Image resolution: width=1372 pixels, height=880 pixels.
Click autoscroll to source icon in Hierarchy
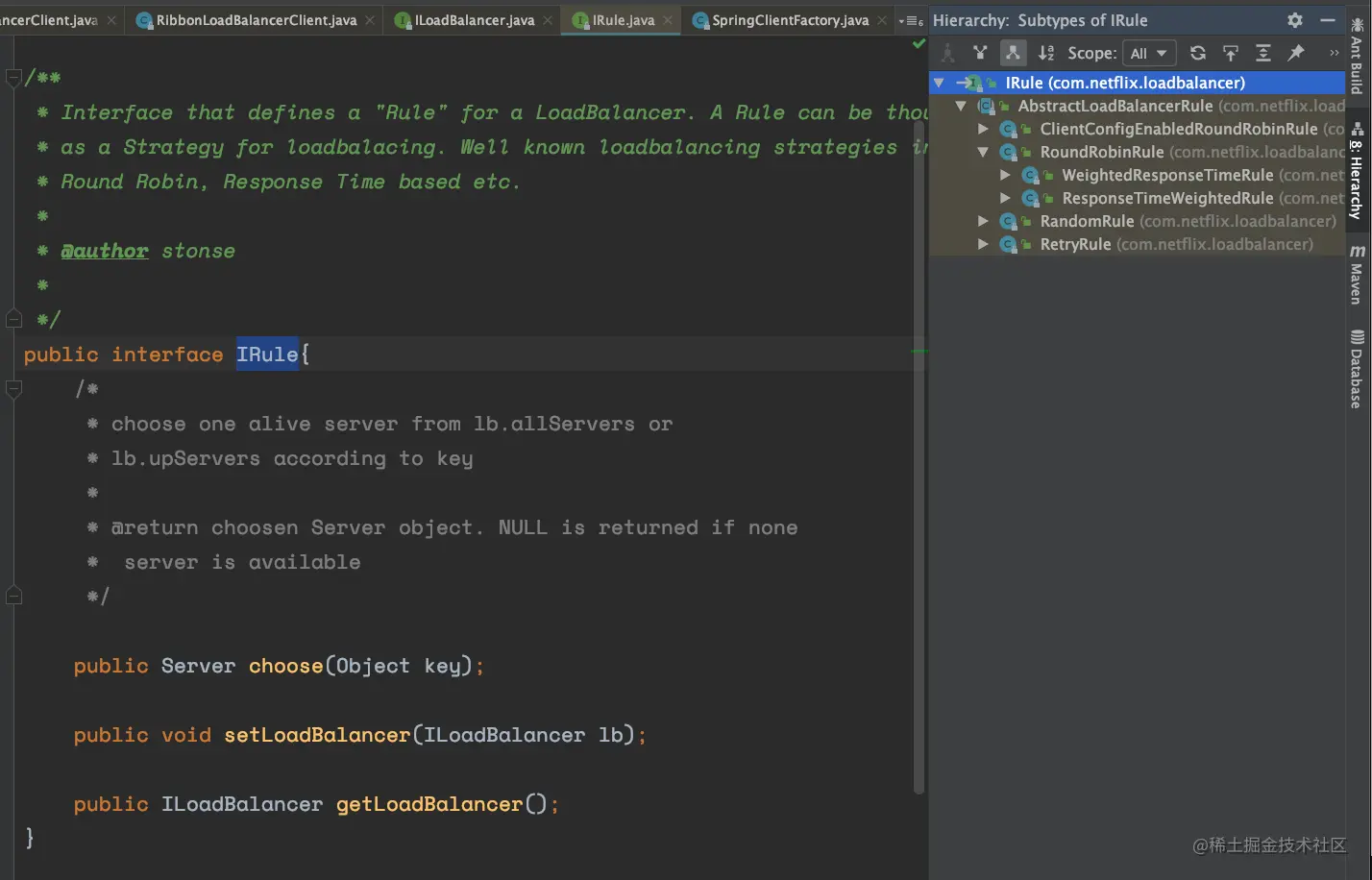(1230, 53)
